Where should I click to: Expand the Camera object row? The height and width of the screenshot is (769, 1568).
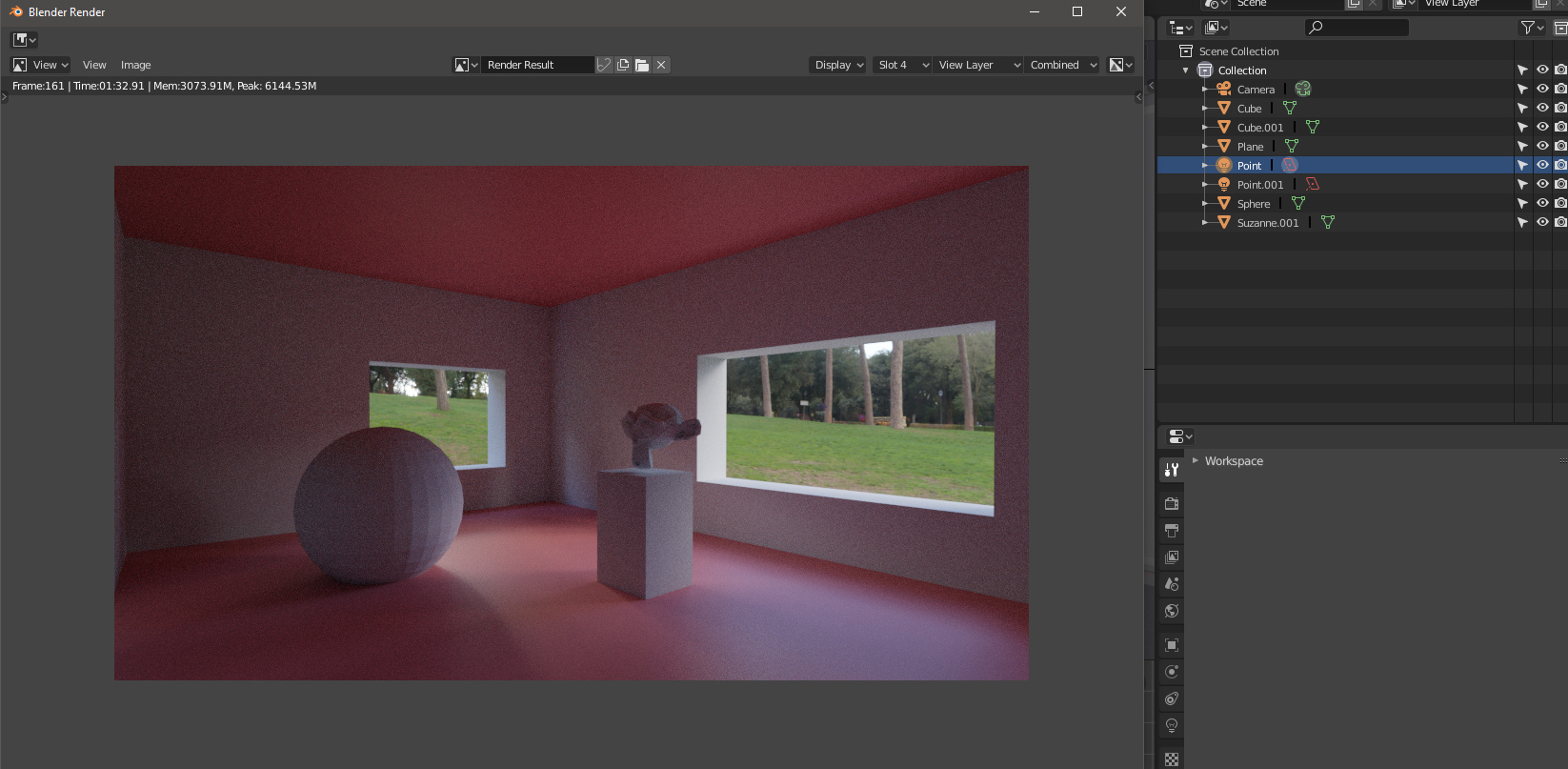tap(1205, 89)
